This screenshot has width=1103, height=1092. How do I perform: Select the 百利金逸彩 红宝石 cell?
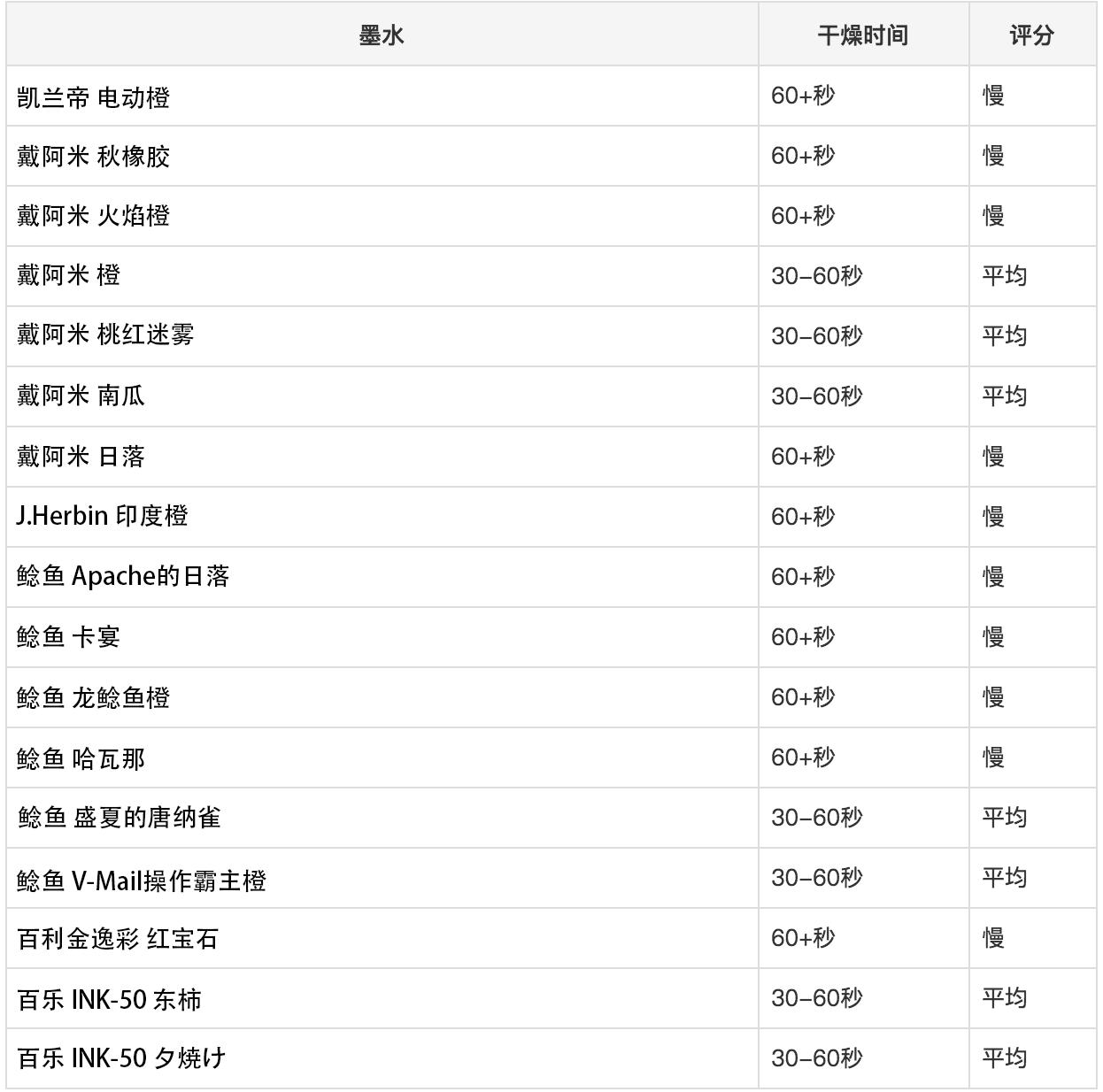(118, 938)
